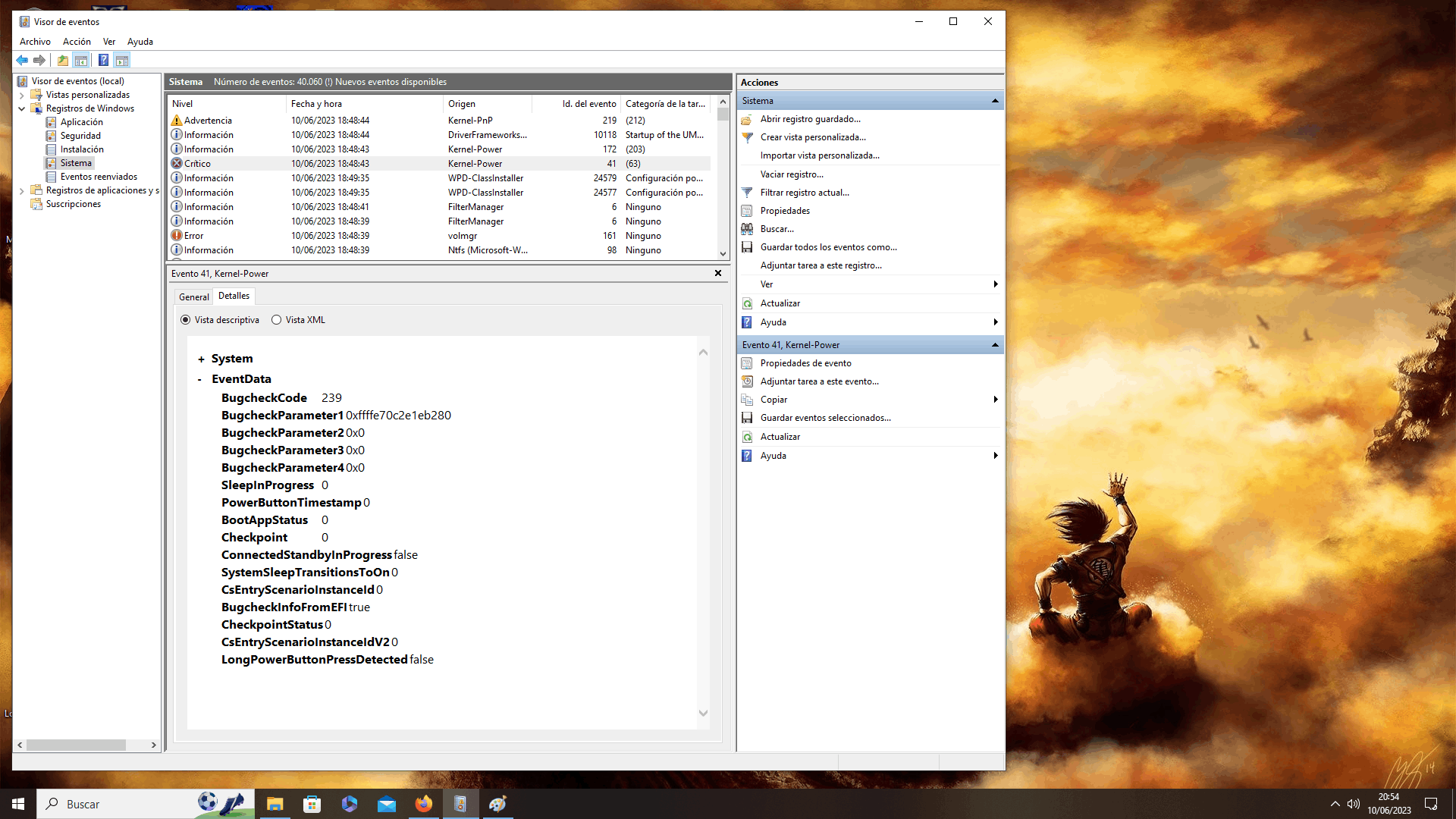Collapse Registros de Windows tree node
Image resolution: width=1456 pixels, height=819 pixels.
tap(22, 109)
